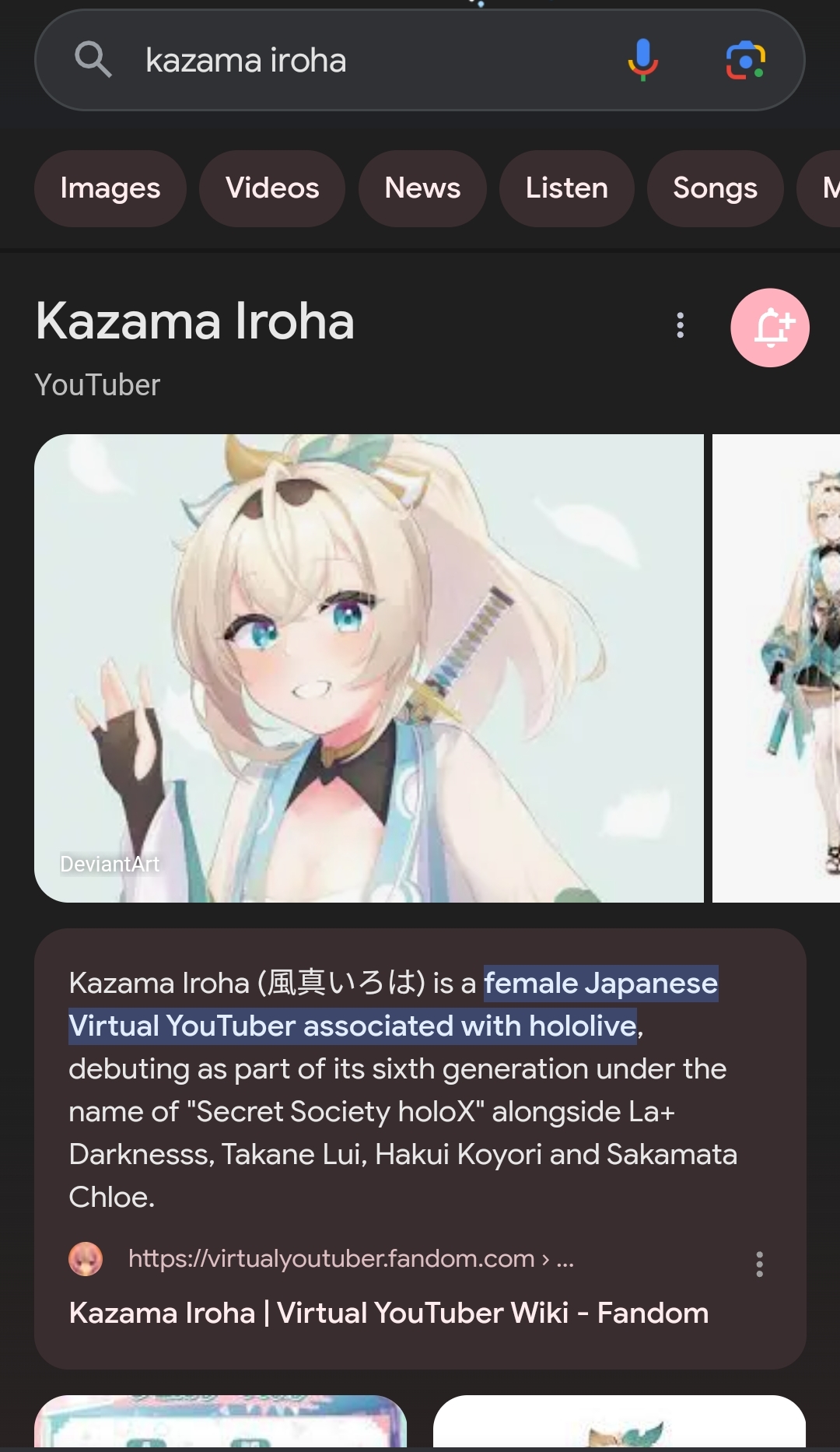Tap the magnifying glass search icon
The width and height of the screenshot is (840, 1452).
click(93, 59)
